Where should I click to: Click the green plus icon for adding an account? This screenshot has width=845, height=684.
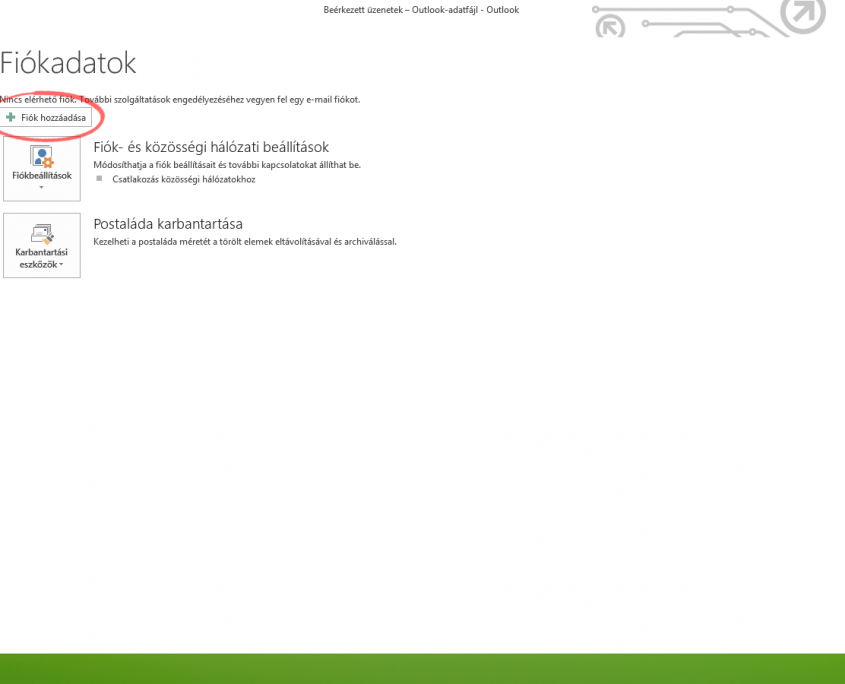pos(11,117)
